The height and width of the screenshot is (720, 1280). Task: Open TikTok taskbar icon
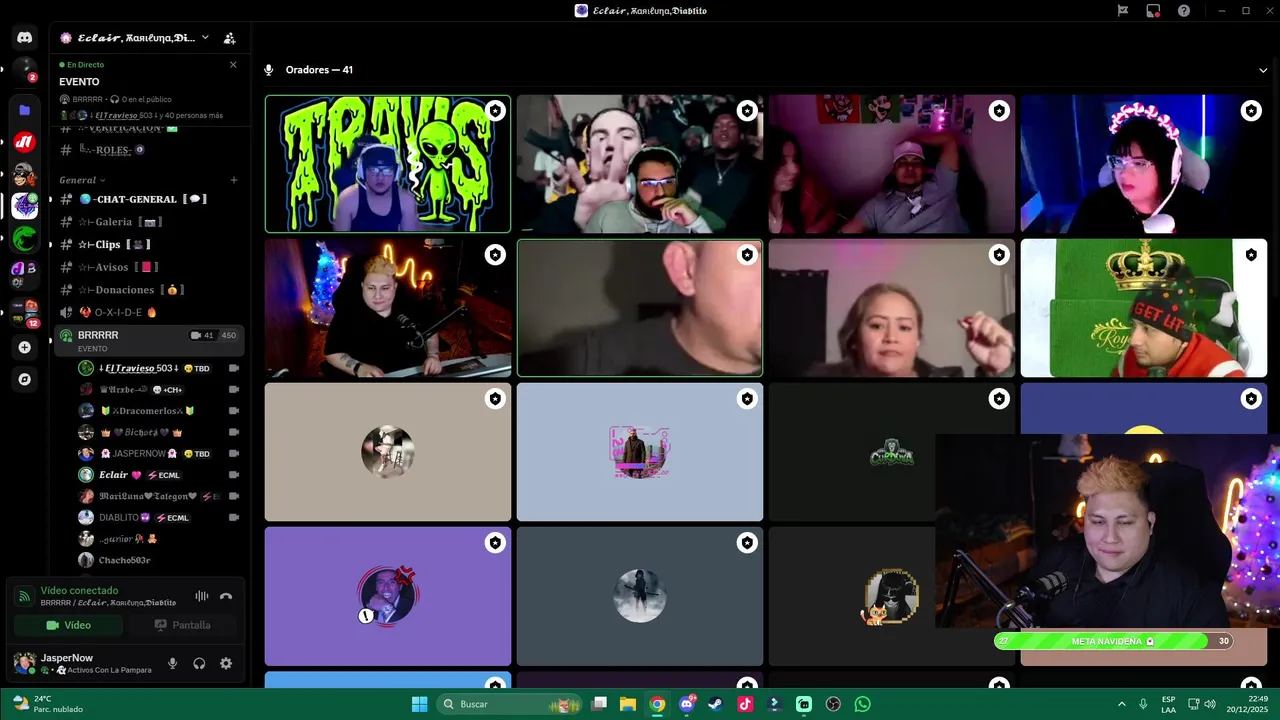pos(745,704)
